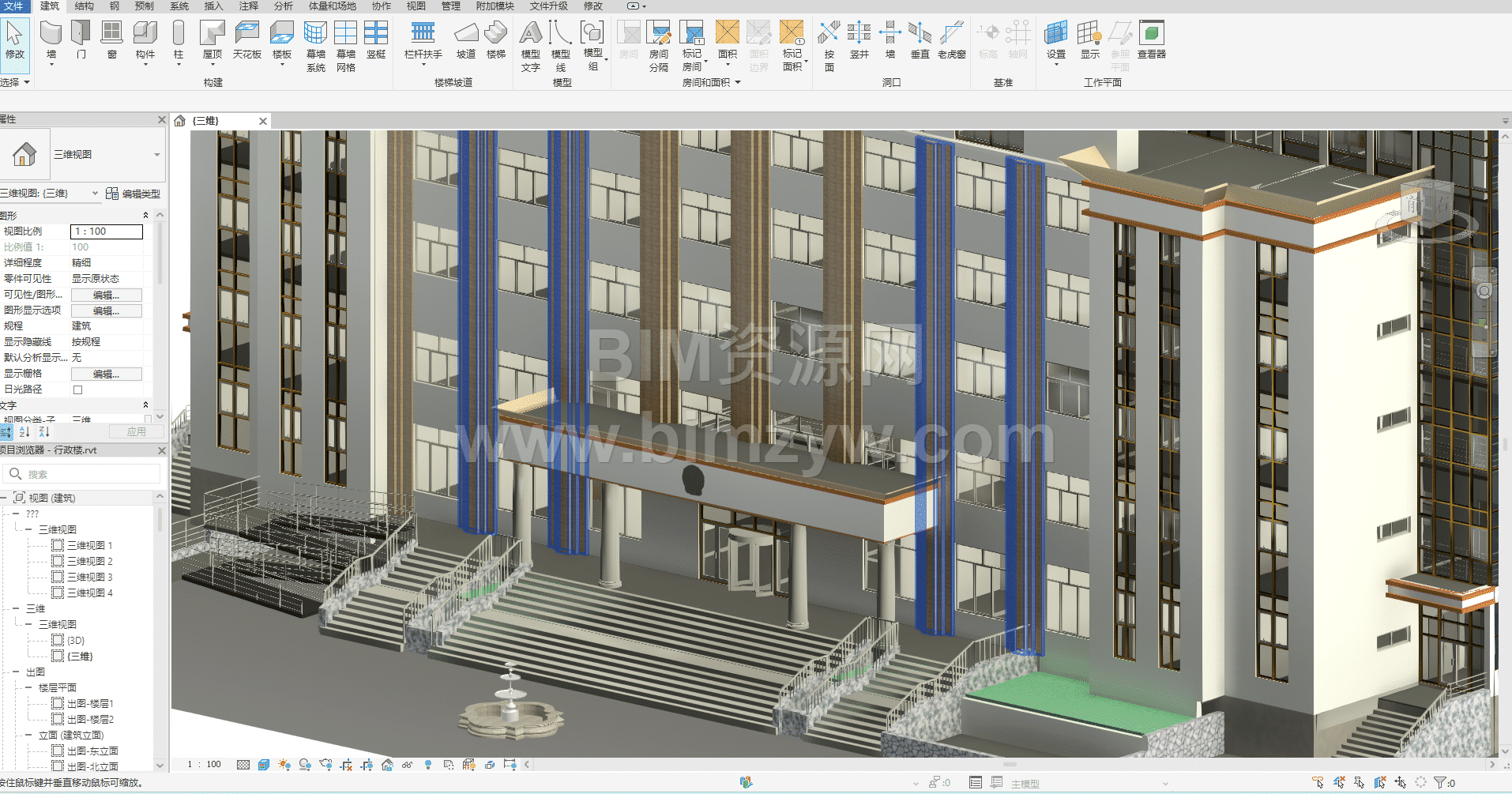1512x794 pixels.
Task: Toggle the 视图分类-子 row checkbox
Action: [148, 420]
